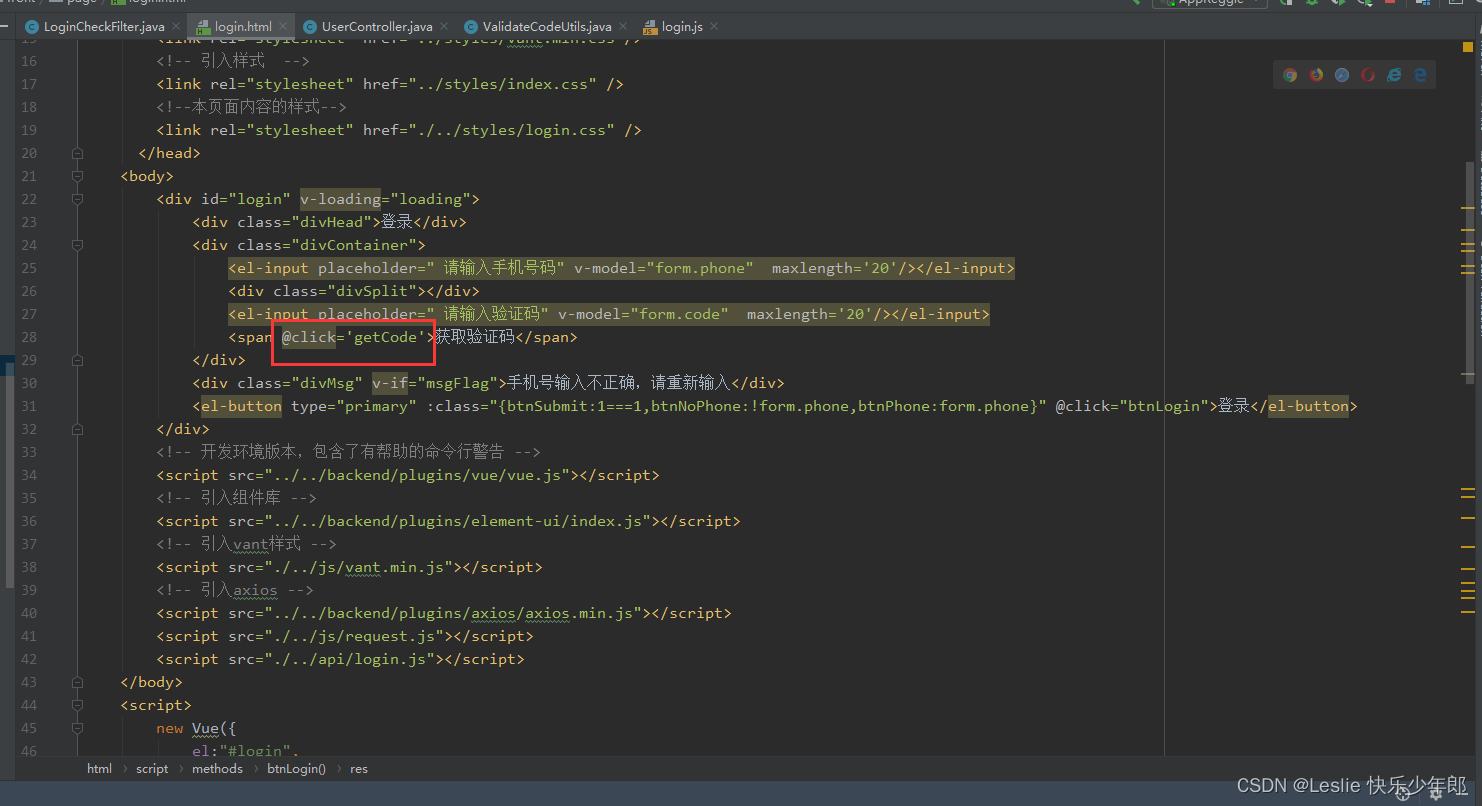Click el:"#login" on line 46
Screen dimensions: 1482x806
(x=245, y=751)
